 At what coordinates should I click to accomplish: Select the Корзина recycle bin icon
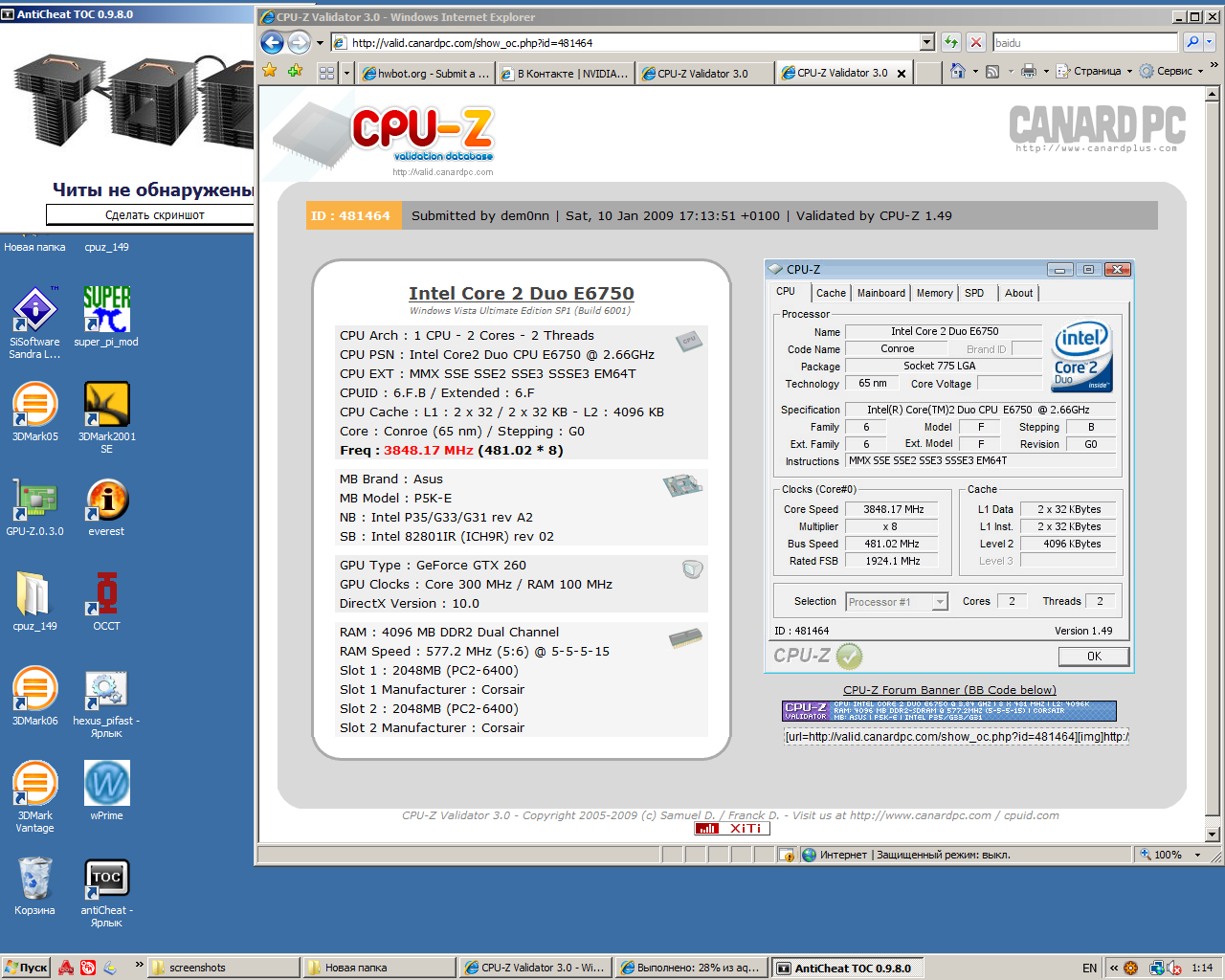(34, 885)
